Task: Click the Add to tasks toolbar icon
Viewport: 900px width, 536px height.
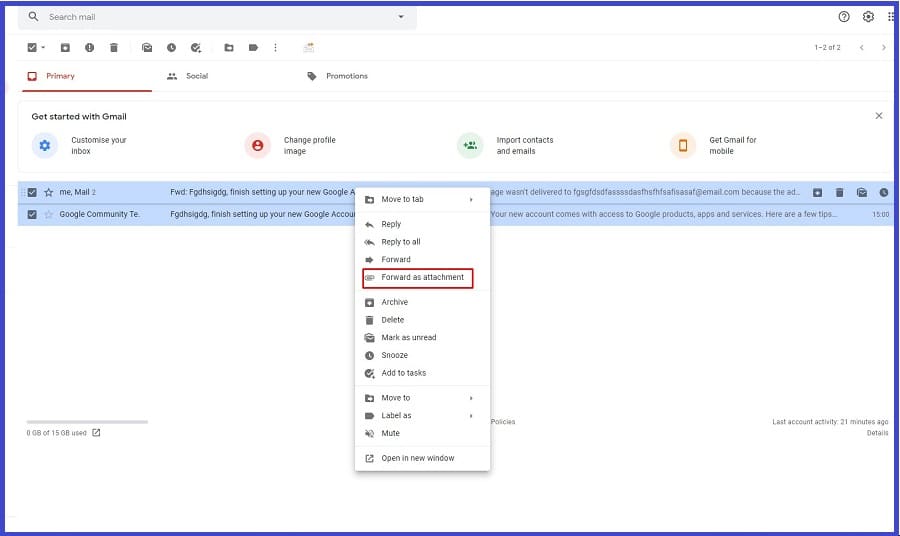Action: [x=196, y=48]
